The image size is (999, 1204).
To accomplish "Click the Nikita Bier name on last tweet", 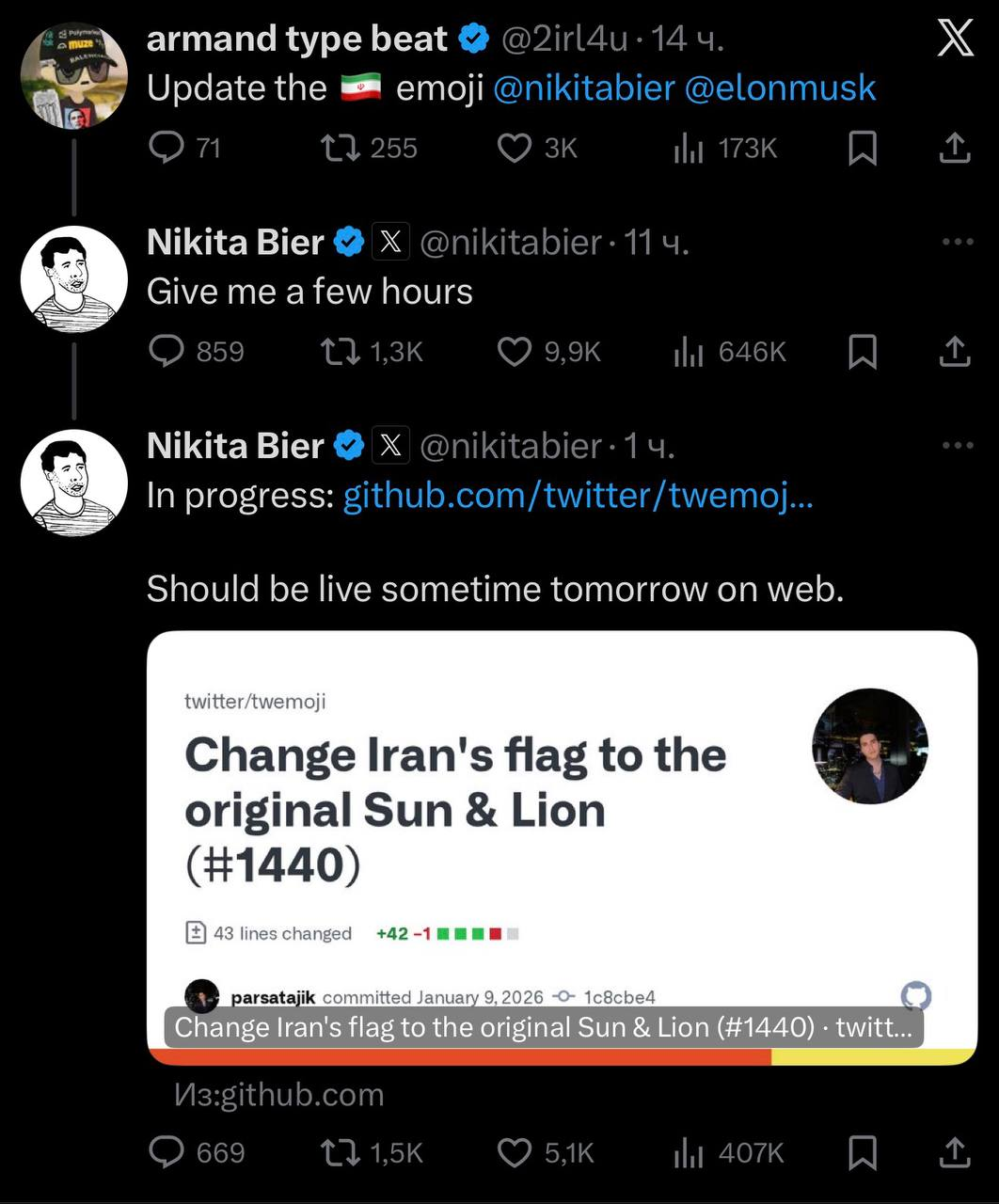I will (235, 445).
